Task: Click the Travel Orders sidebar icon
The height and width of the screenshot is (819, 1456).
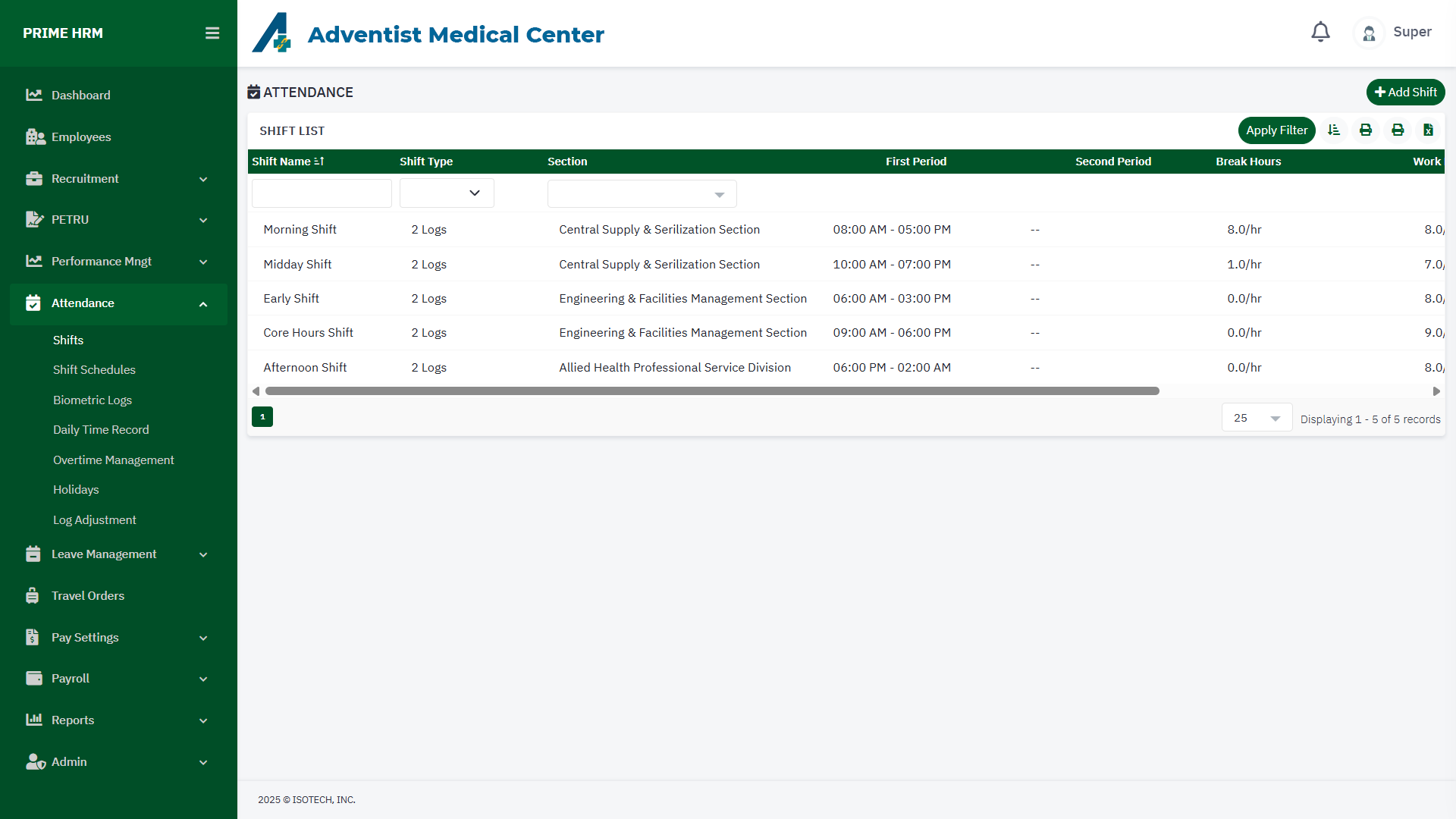Action: click(x=33, y=595)
